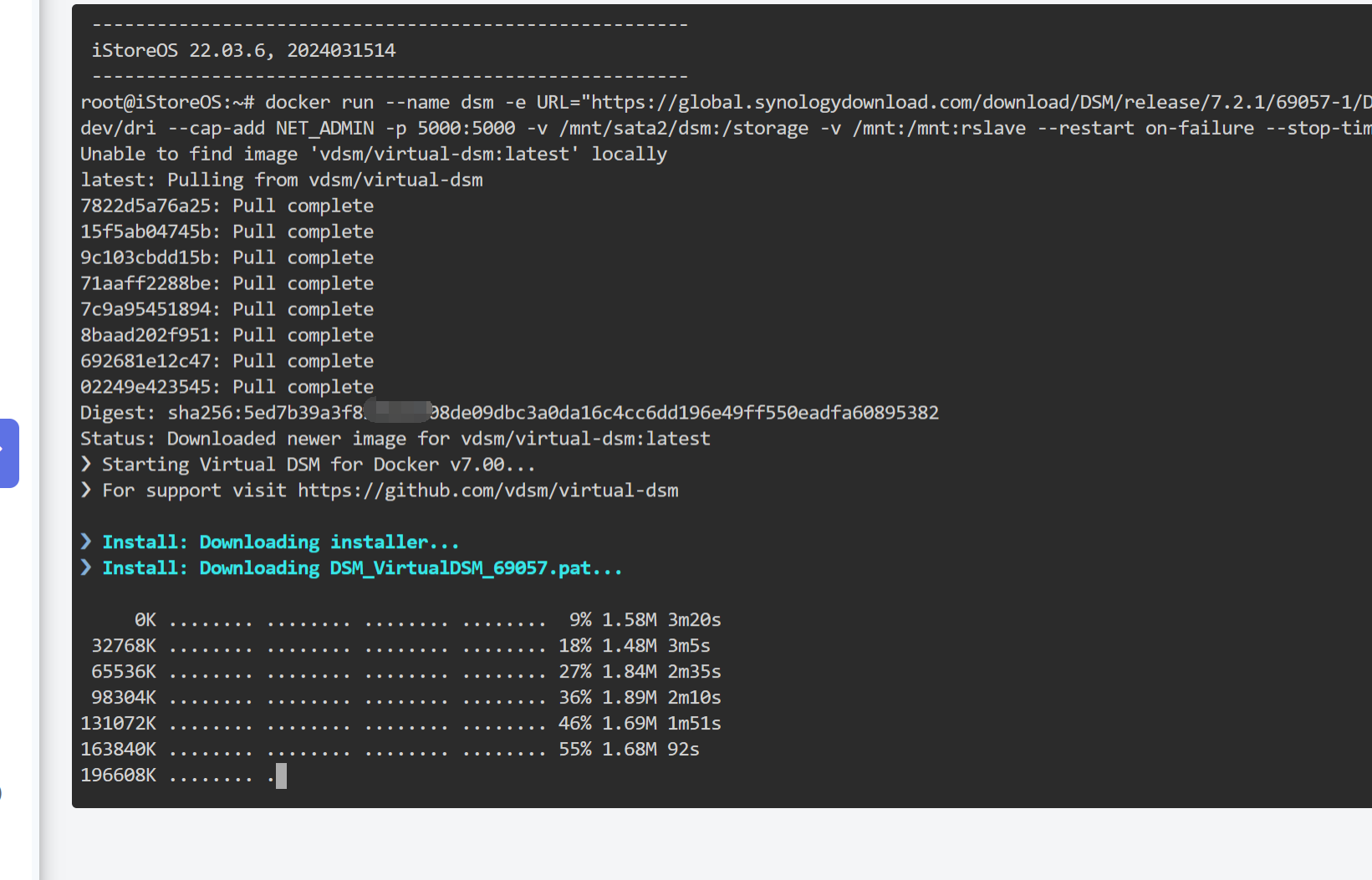Screen dimensions: 1372x880
Task: Click the '163840K' progress row showing 55%
Action: pyautogui.click(x=390, y=750)
